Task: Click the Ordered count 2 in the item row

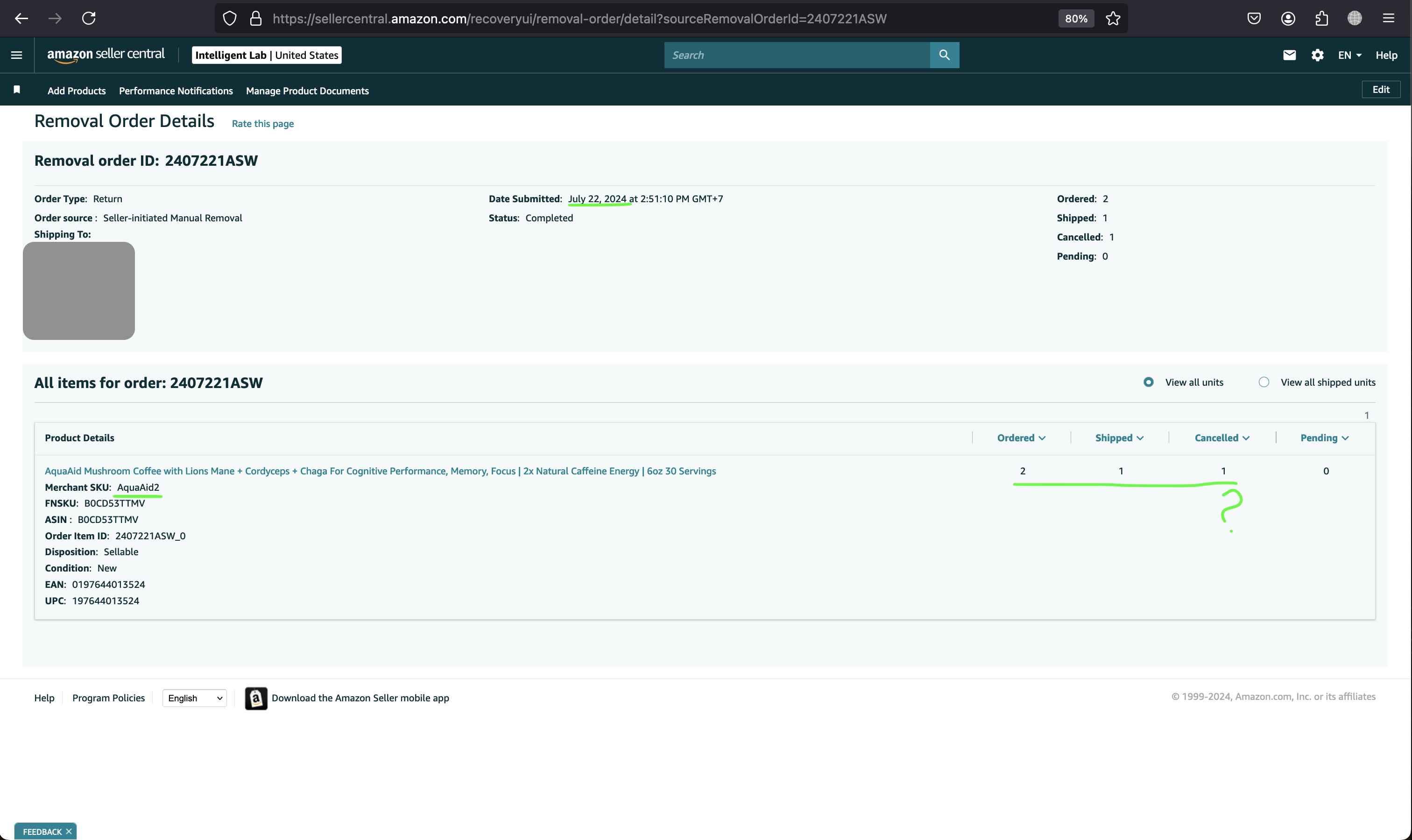Action: click(x=1022, y=470)
